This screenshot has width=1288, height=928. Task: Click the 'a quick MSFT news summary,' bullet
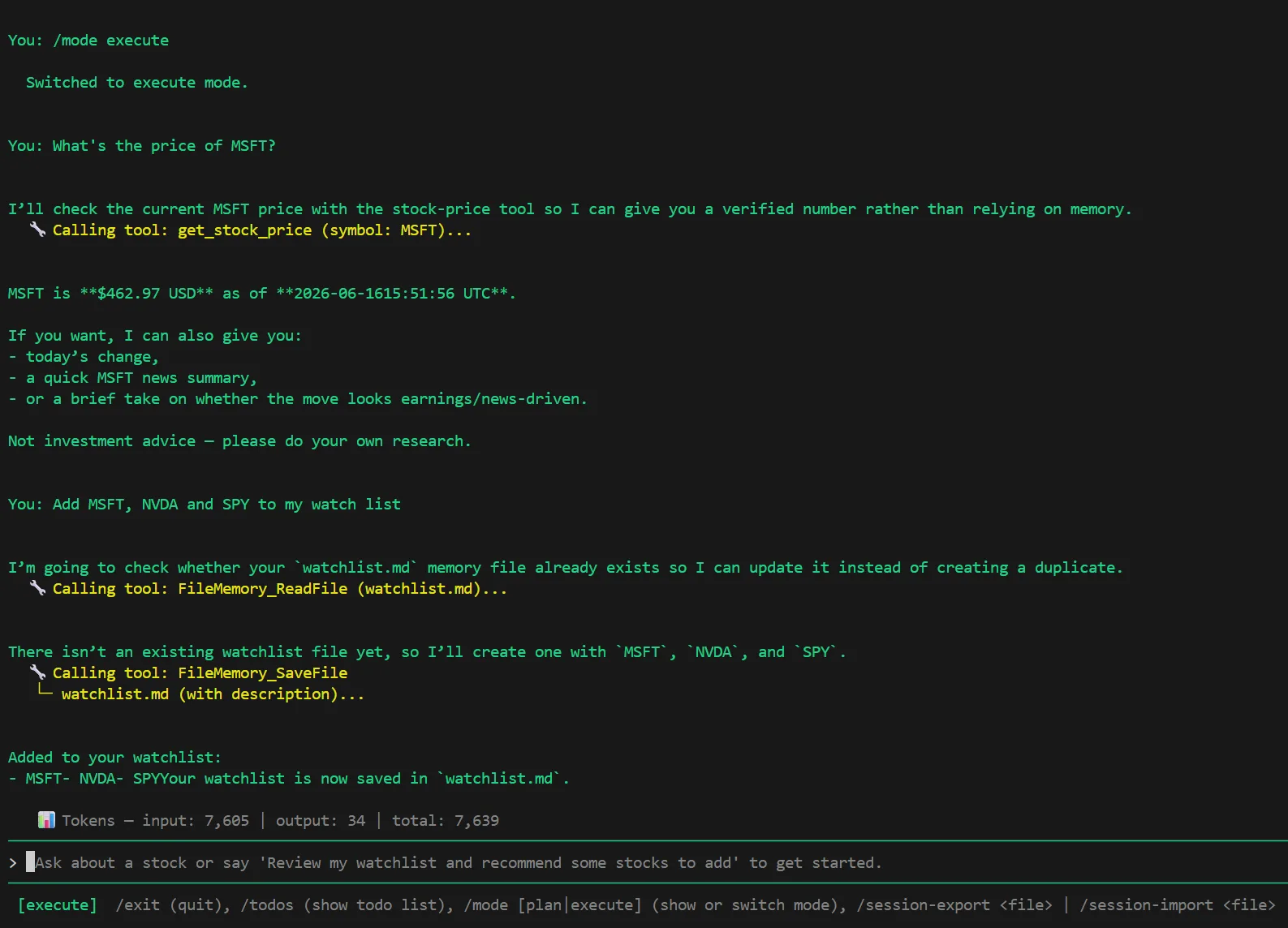[x=133, y=377]
